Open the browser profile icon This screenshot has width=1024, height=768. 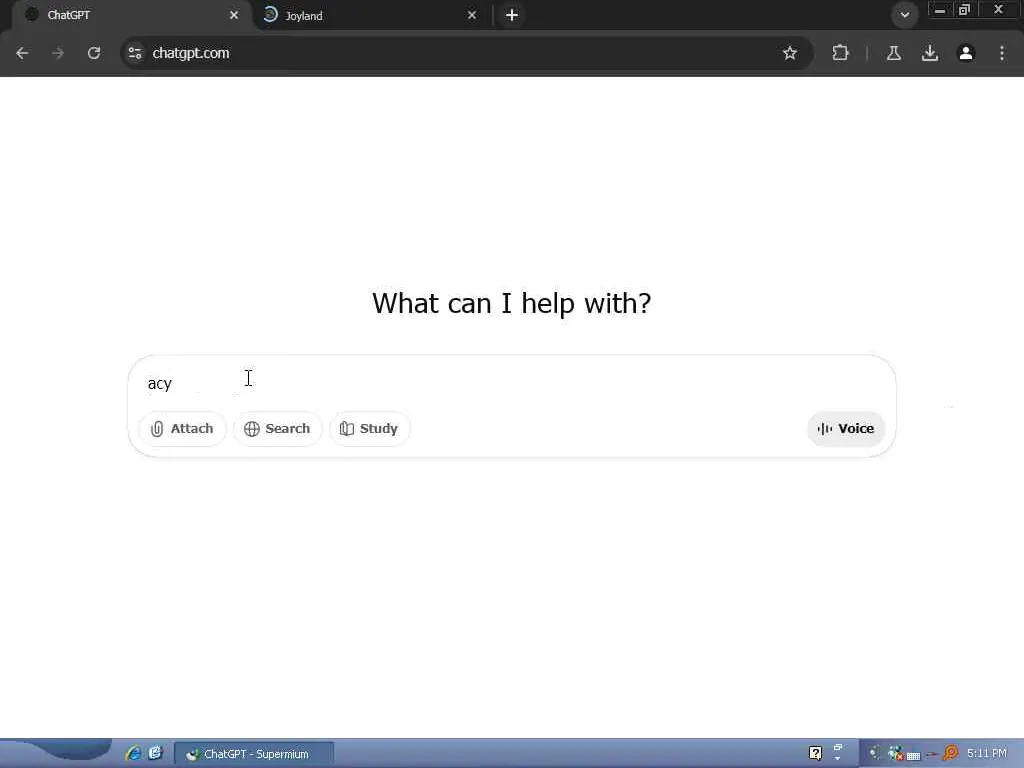point(966,53)
